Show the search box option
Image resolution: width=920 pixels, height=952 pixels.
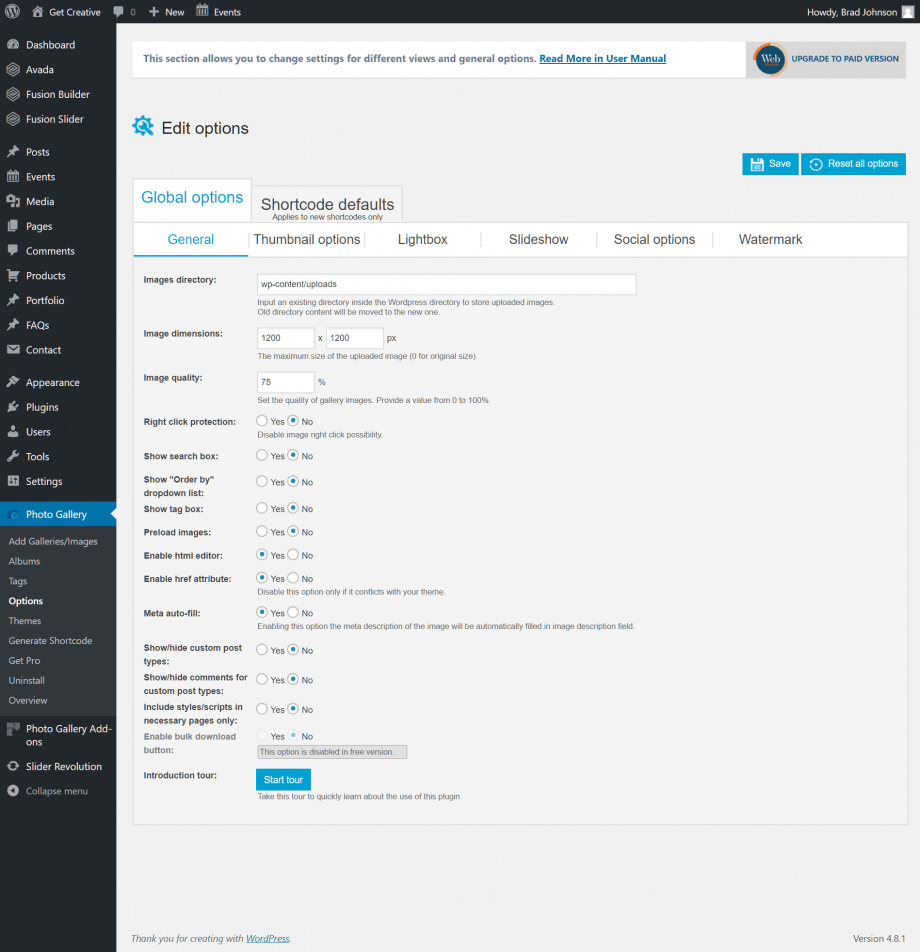[264, 456]
